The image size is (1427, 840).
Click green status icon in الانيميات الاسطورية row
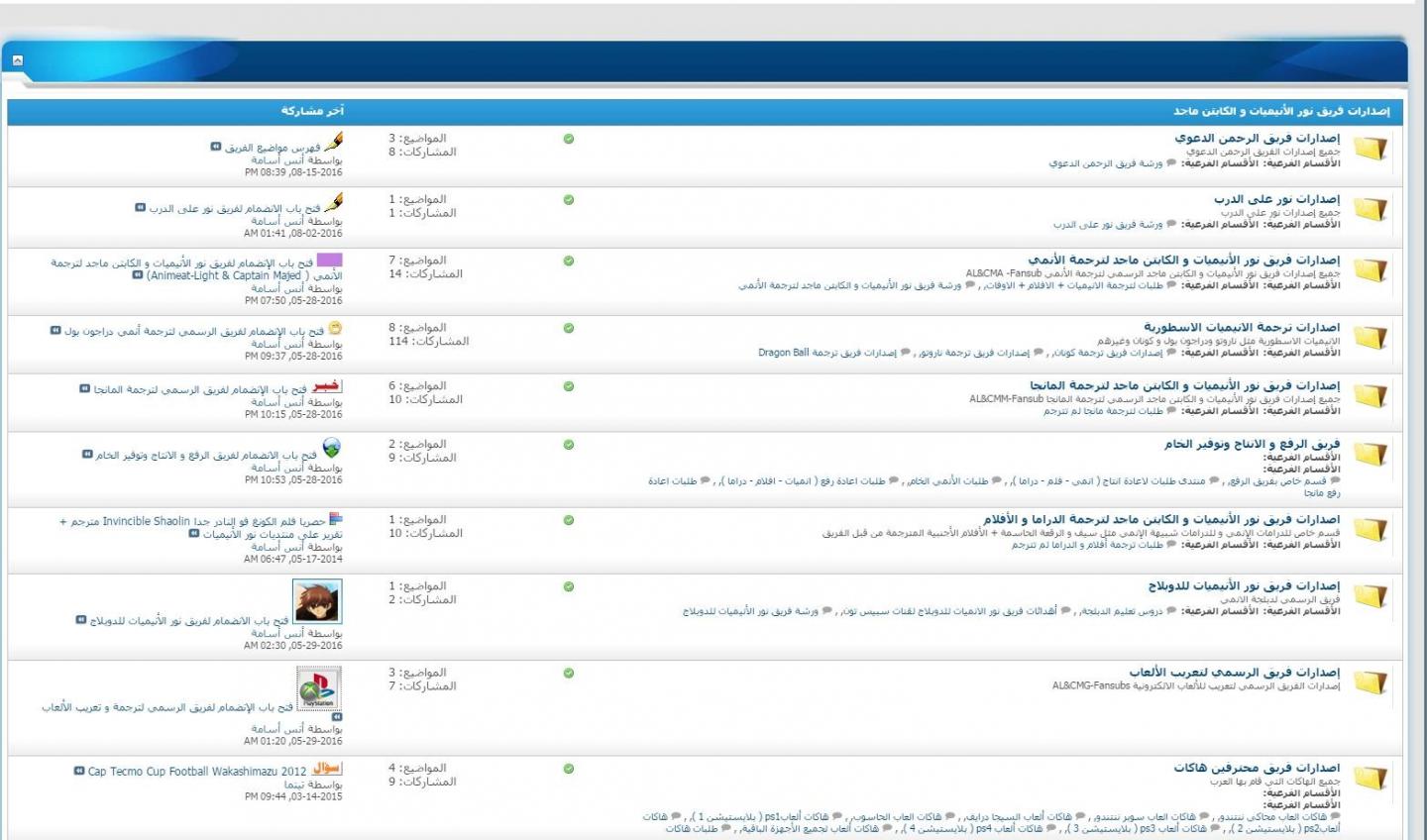click(x=569, y=328)
